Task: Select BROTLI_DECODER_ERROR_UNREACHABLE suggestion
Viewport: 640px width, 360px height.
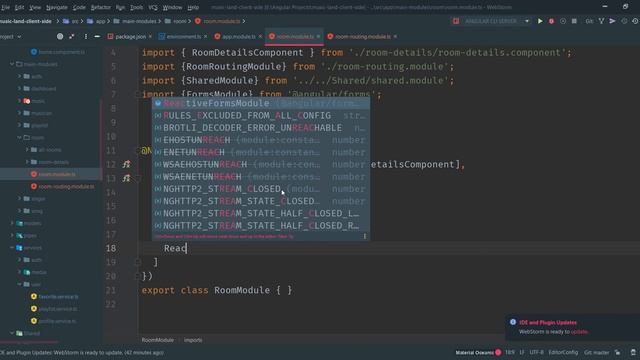Action: (x=261, y=128)
